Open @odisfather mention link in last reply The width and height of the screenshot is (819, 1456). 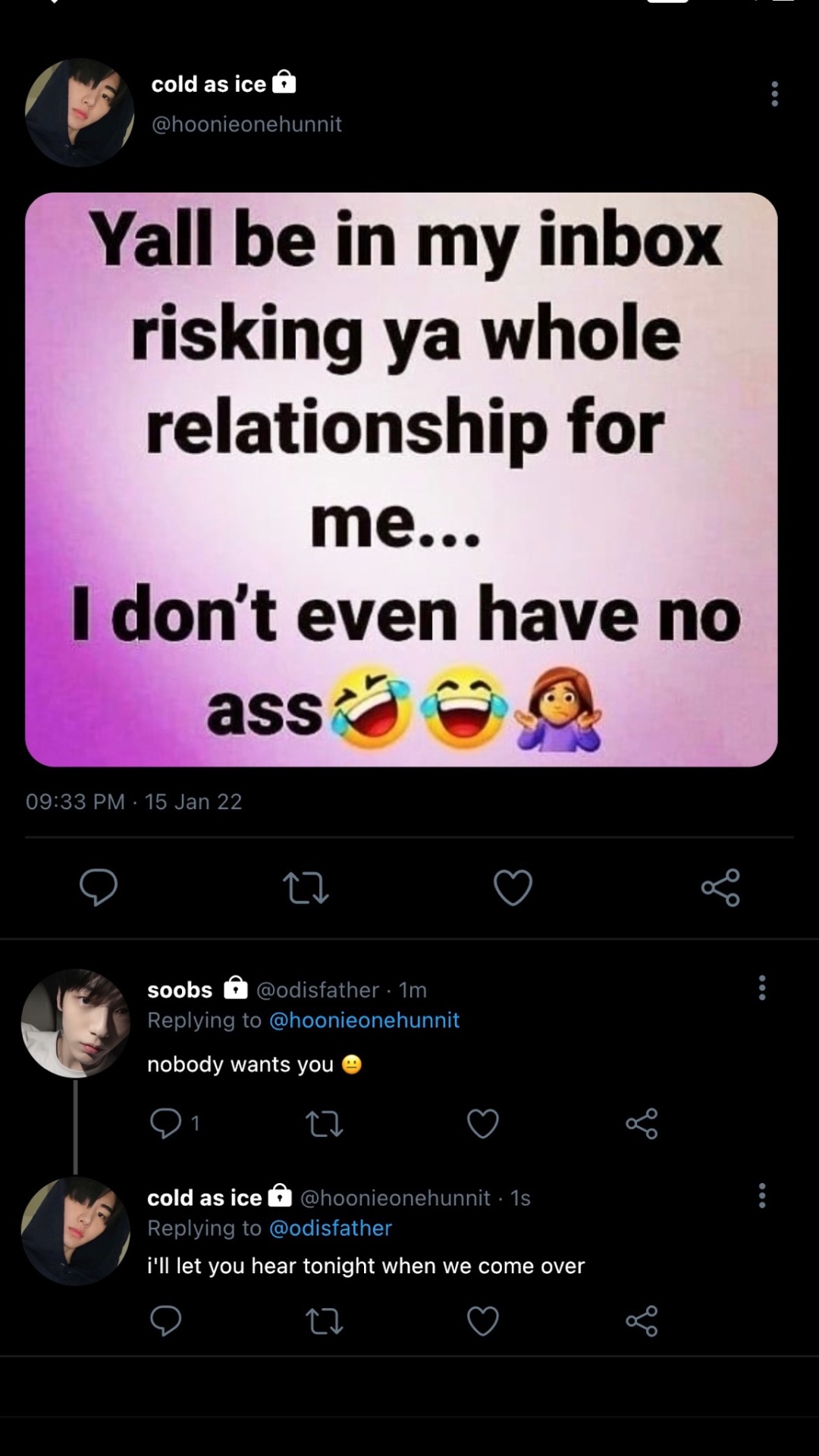click(331, 1228)
